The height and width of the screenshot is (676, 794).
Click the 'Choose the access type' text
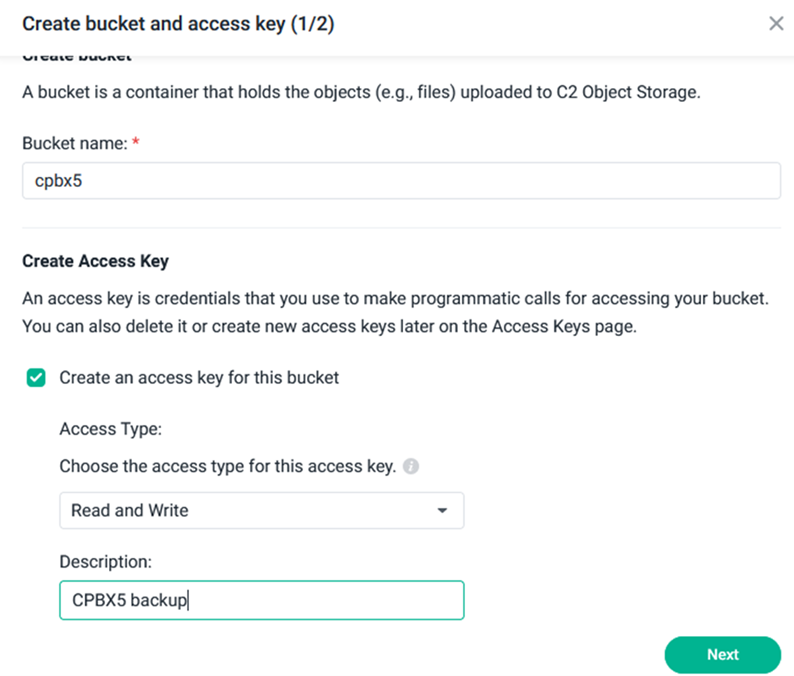(227, 466)
